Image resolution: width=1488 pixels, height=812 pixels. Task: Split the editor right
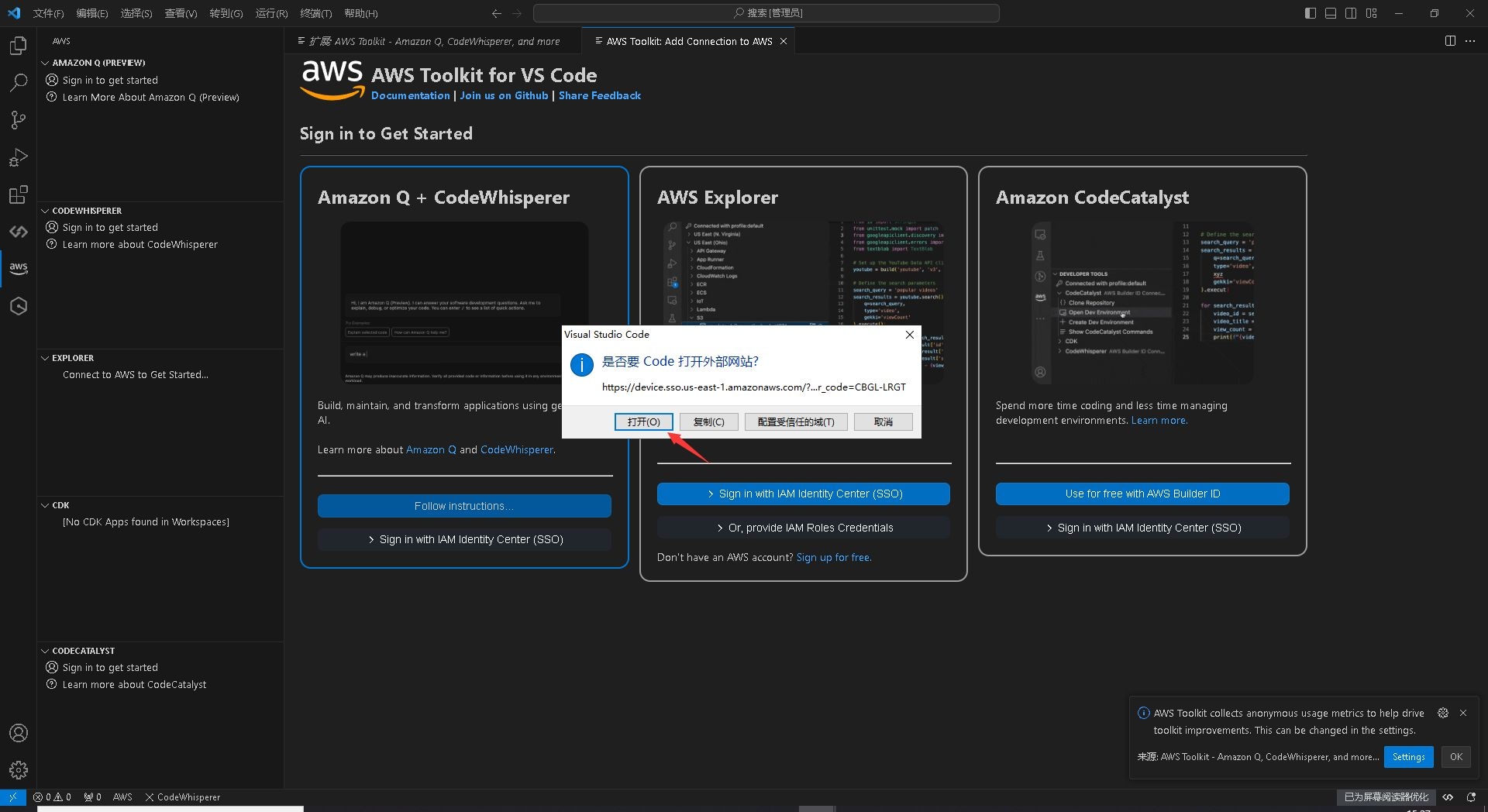coord(1450,41)
